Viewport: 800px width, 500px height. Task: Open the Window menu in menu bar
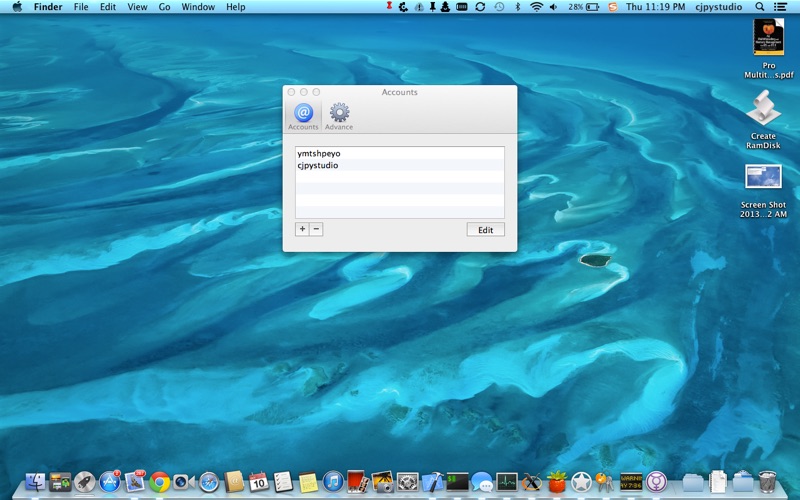pos(198,7)
